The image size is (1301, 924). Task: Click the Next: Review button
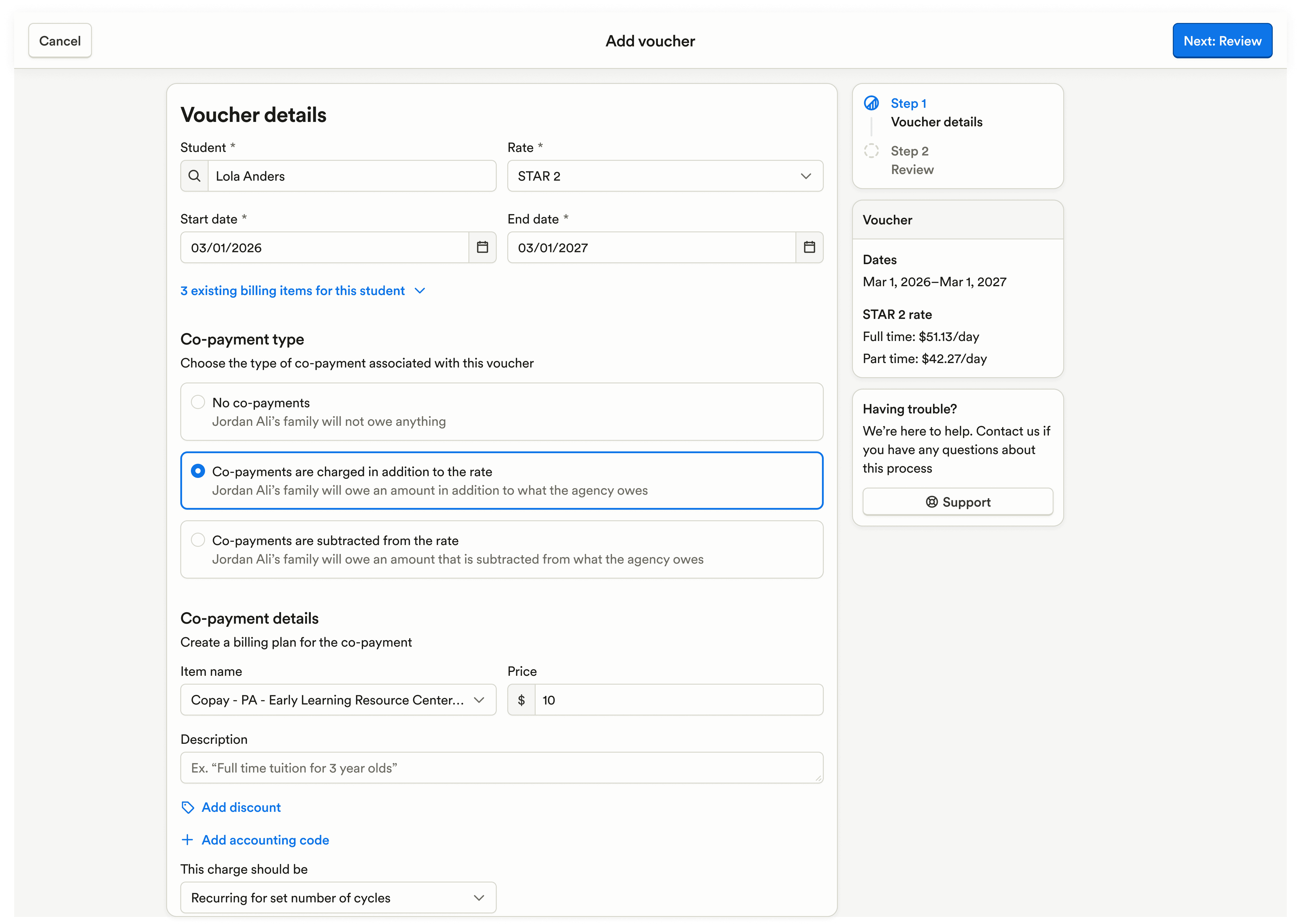point(1222,41)
